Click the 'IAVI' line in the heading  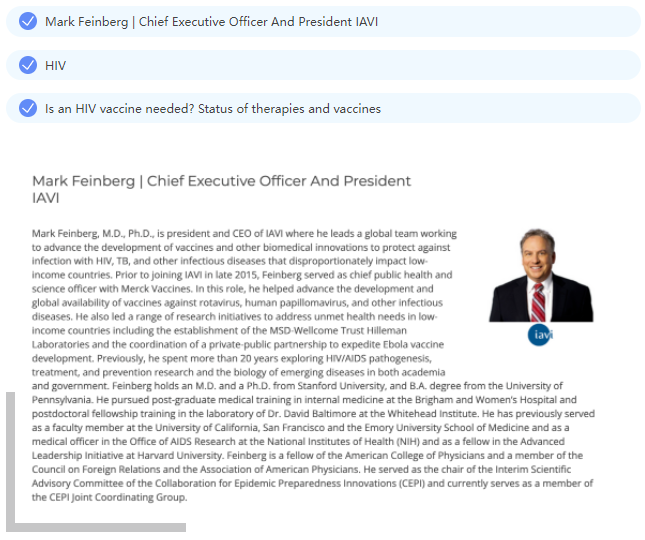point(46,198)
